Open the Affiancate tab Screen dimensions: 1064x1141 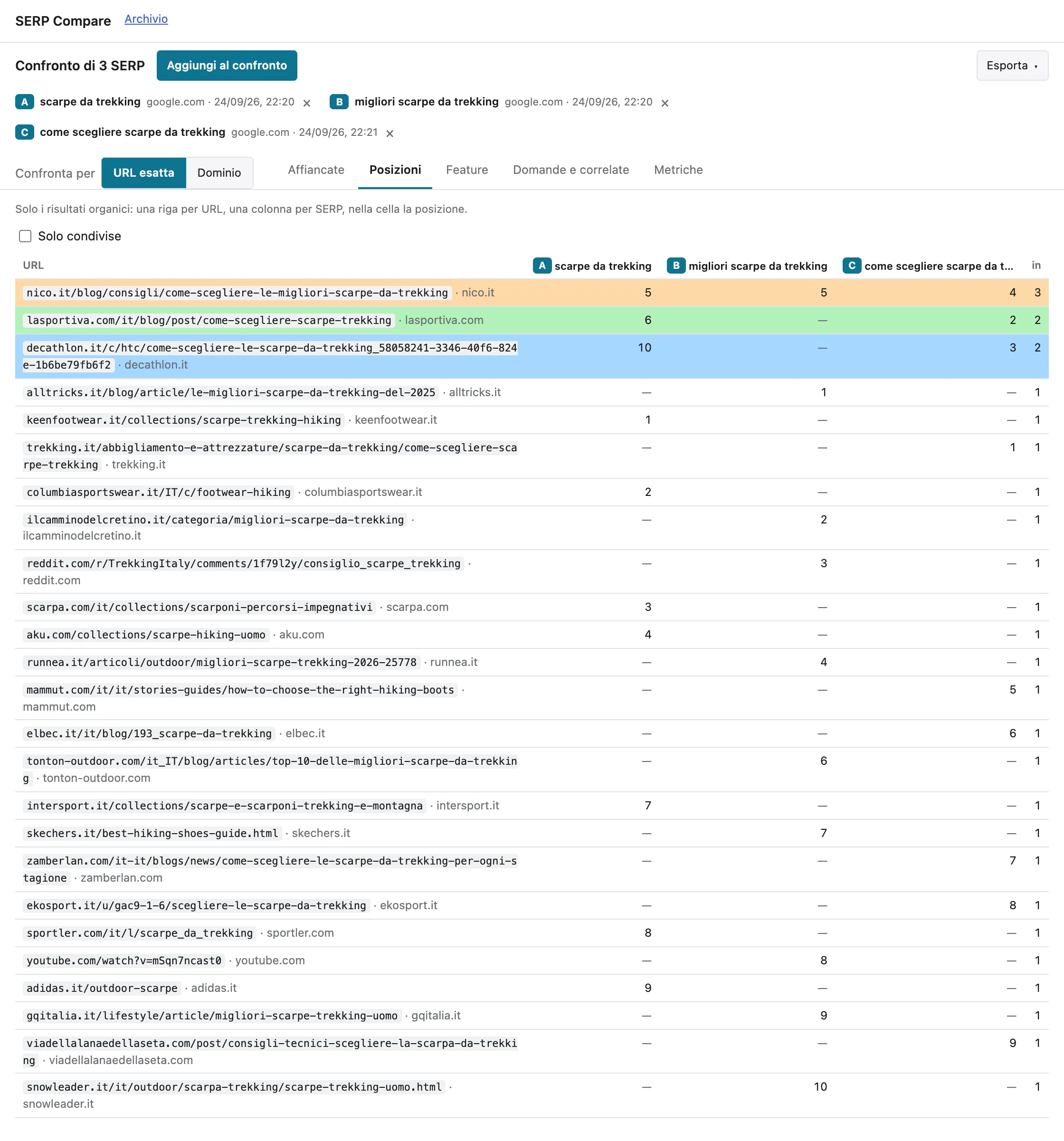click(316, 170)
